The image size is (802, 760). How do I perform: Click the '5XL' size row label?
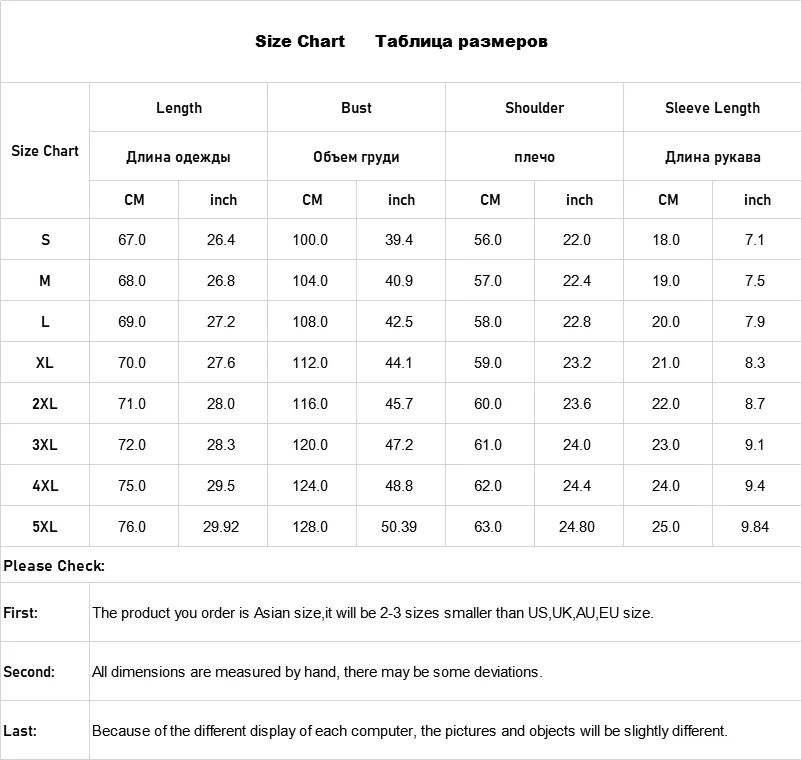45,526
